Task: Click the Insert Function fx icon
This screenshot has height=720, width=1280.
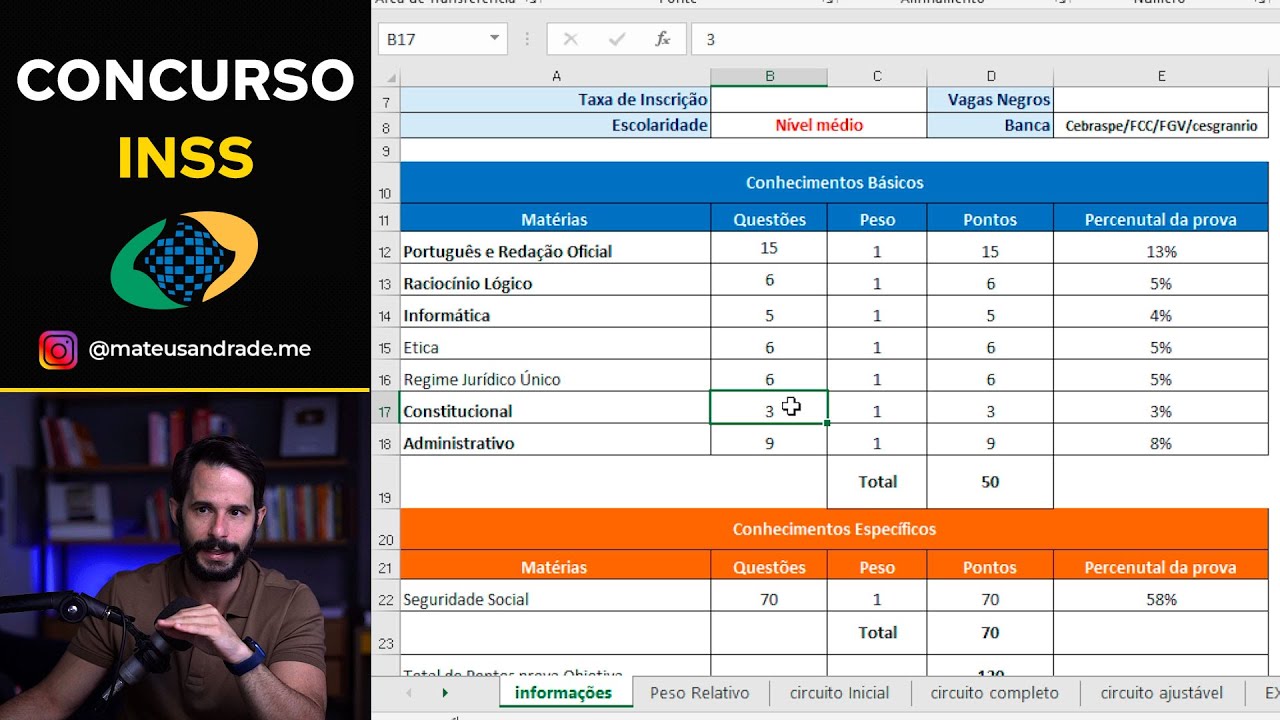Action: [x=662, y=39]
